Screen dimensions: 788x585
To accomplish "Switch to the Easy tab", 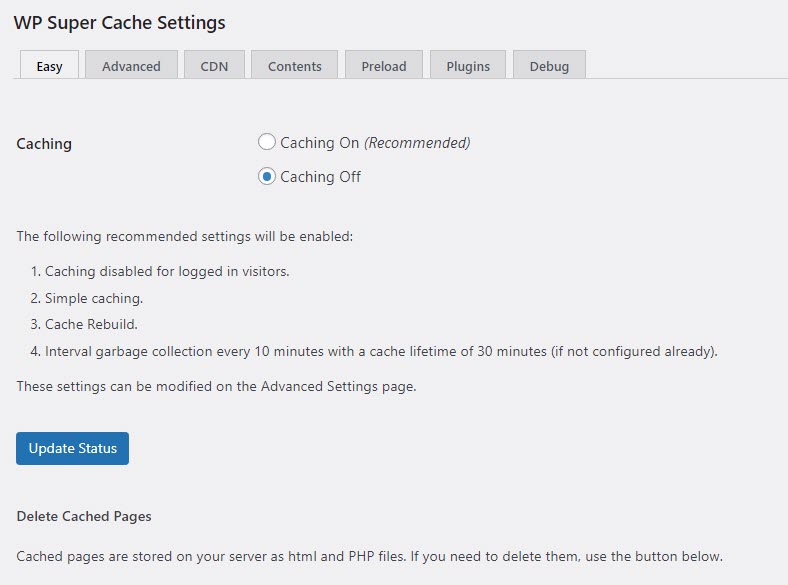I will point(49,66).
